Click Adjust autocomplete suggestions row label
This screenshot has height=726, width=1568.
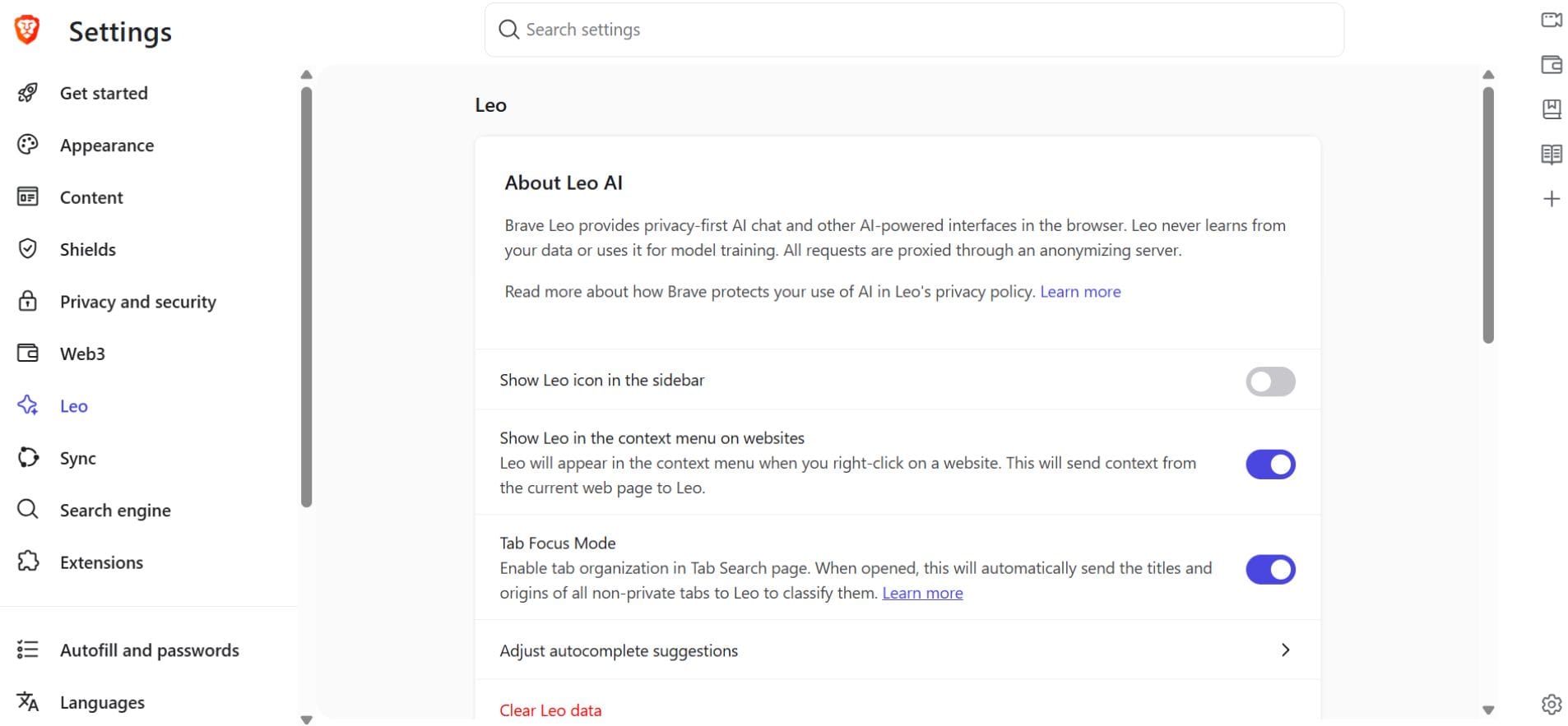click(619, 650)
